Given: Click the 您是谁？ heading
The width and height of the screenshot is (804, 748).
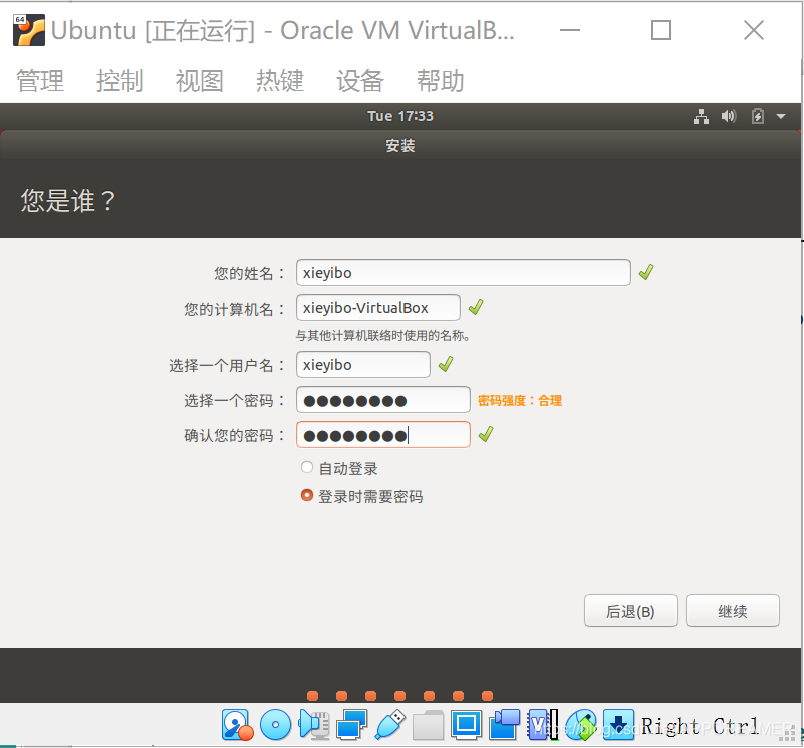Looking at the screenshot, I should pyautogui.click(x=67, y=200).
